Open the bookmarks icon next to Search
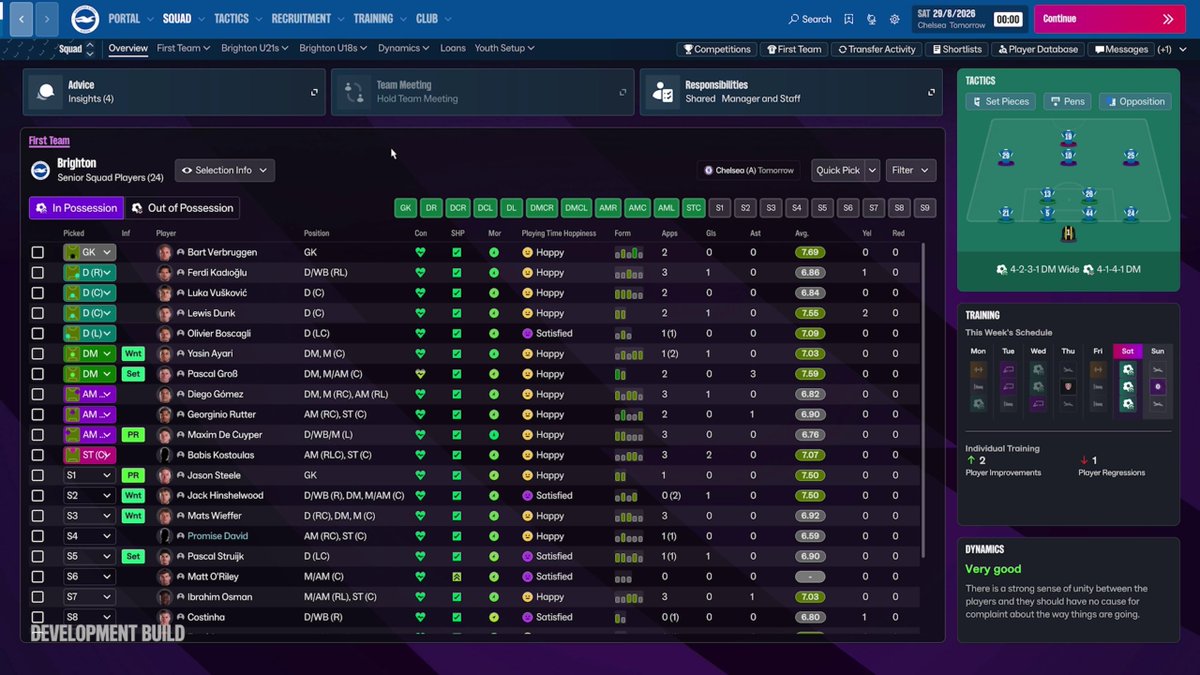Image resolution: width=1200 pixels, height=675 pixels. (x=849, y=19)
